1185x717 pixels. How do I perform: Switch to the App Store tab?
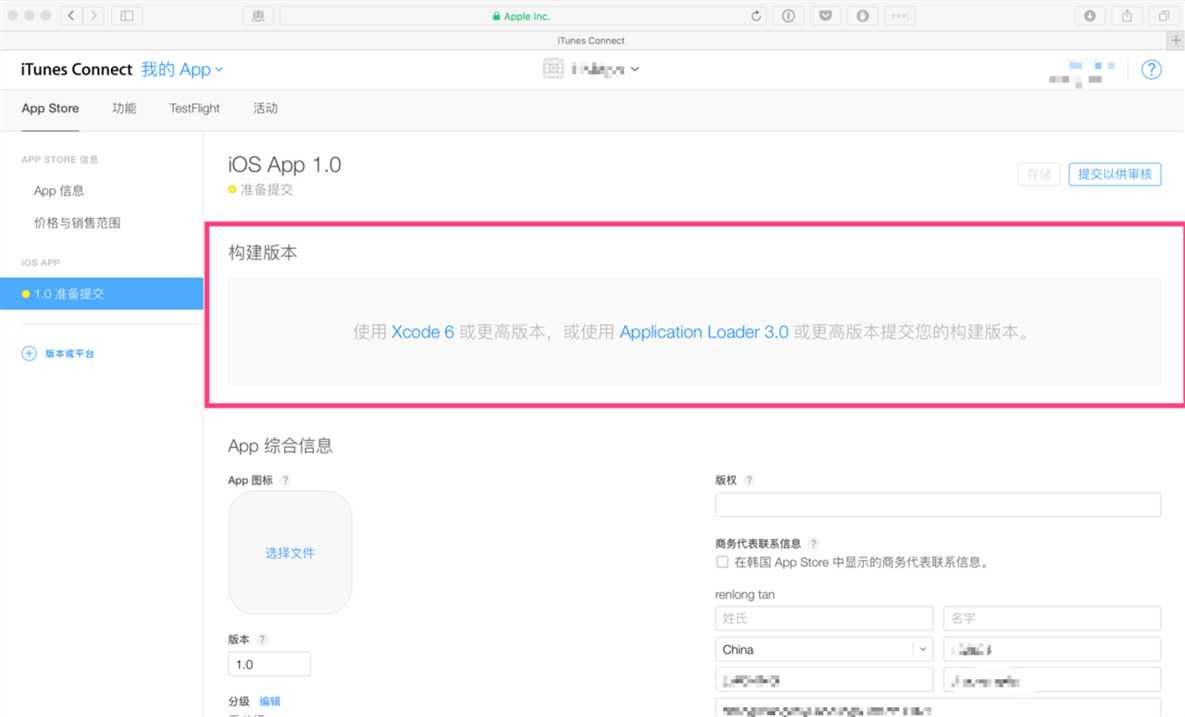coord(50,109)
